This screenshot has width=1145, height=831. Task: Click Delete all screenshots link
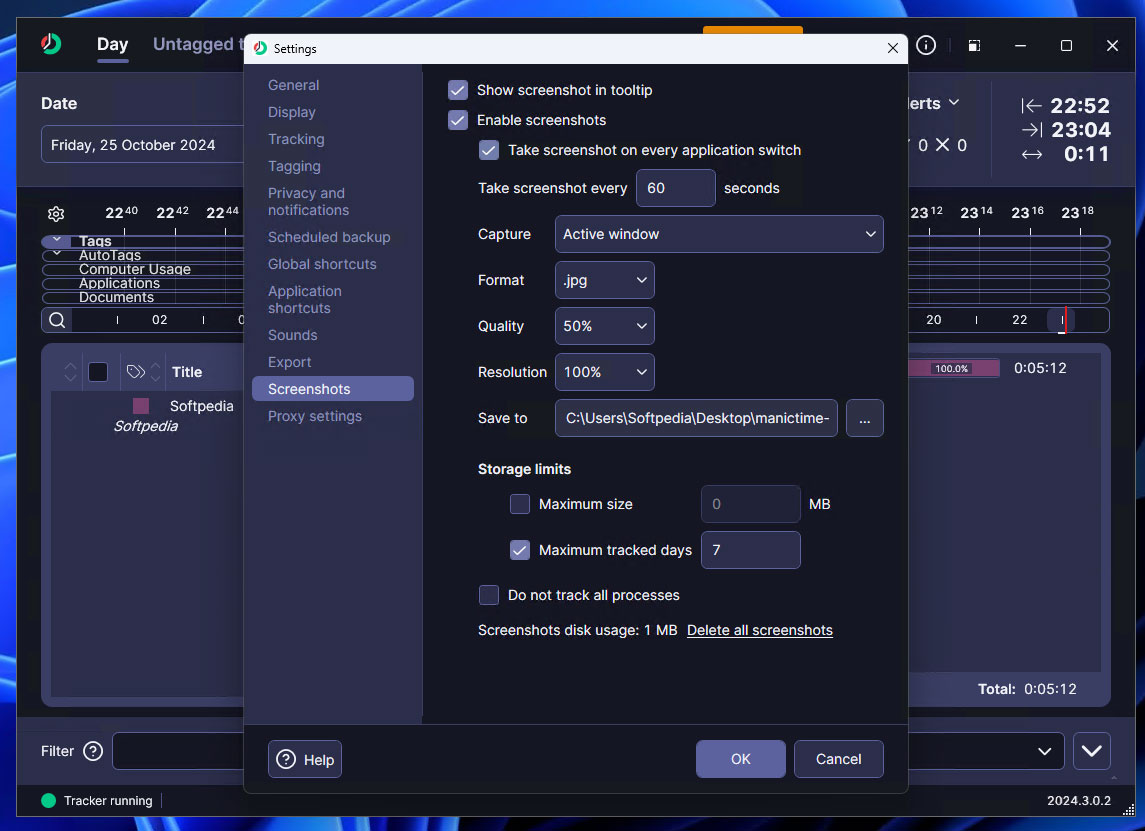point(759,630)
